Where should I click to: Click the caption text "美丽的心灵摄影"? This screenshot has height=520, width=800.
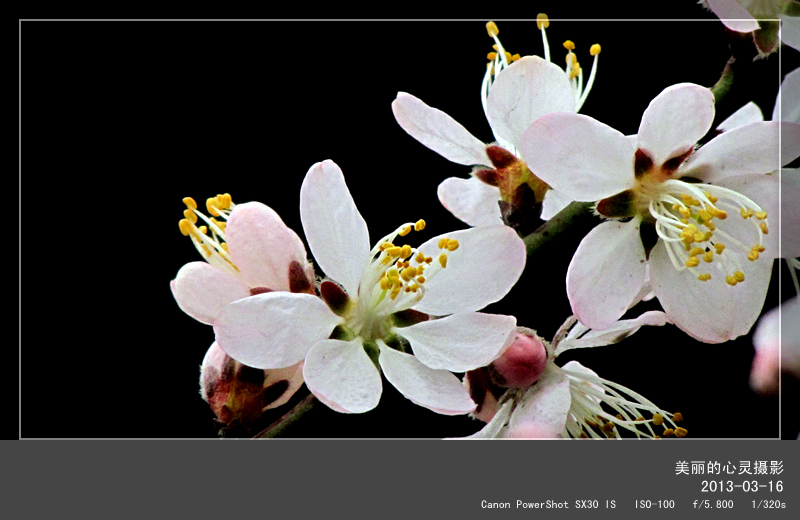click(729, 467)
